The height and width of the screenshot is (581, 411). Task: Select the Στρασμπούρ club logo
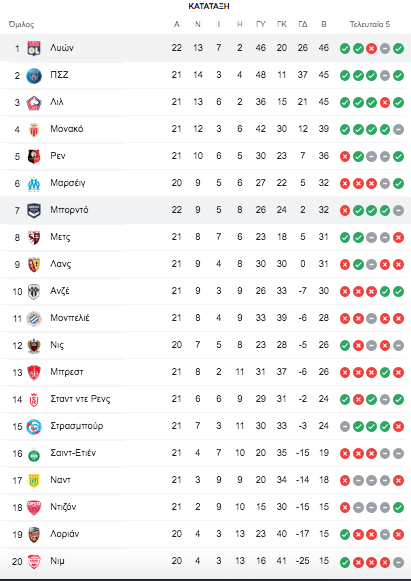[34, 426]
